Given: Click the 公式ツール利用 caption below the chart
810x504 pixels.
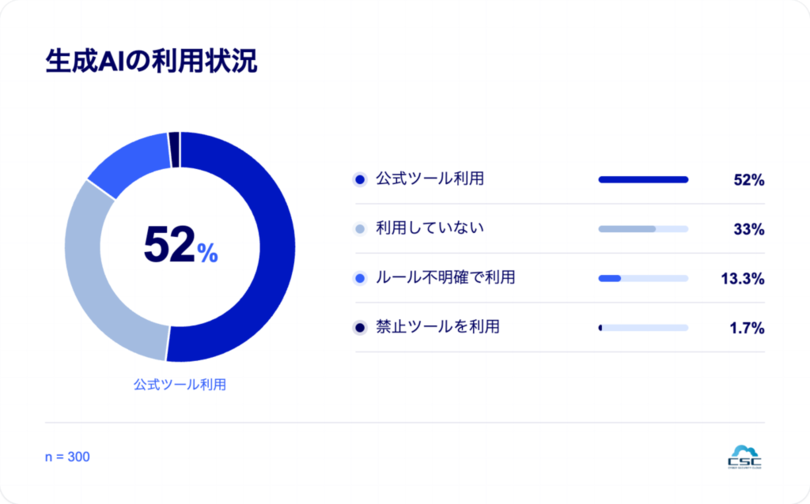Looking at the screenshot, I should click(x=180, y=385).
